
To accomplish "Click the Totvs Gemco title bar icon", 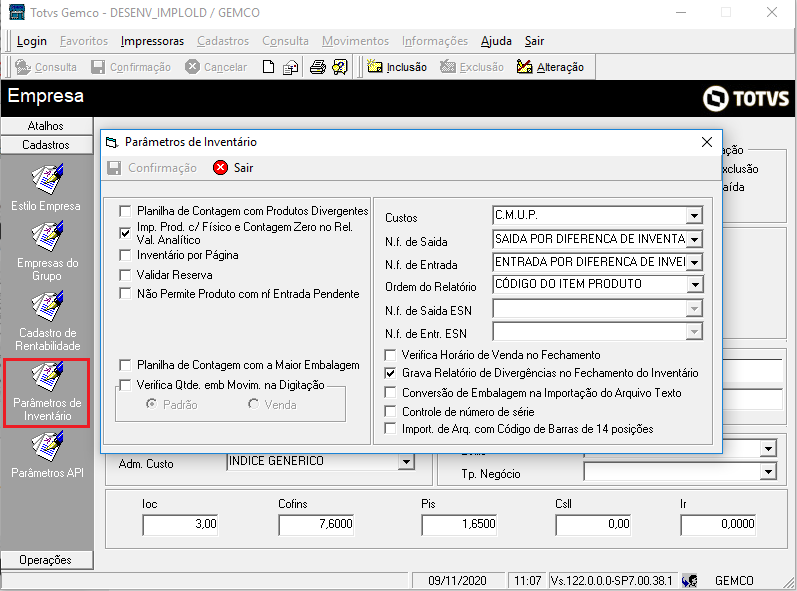I will click(x=17, y=12).
